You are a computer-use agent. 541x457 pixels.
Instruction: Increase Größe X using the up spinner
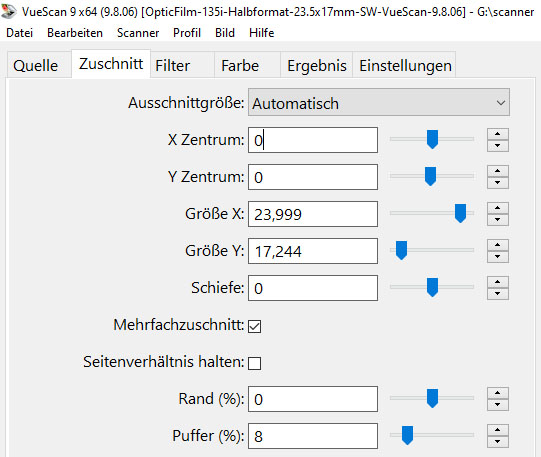498,208
